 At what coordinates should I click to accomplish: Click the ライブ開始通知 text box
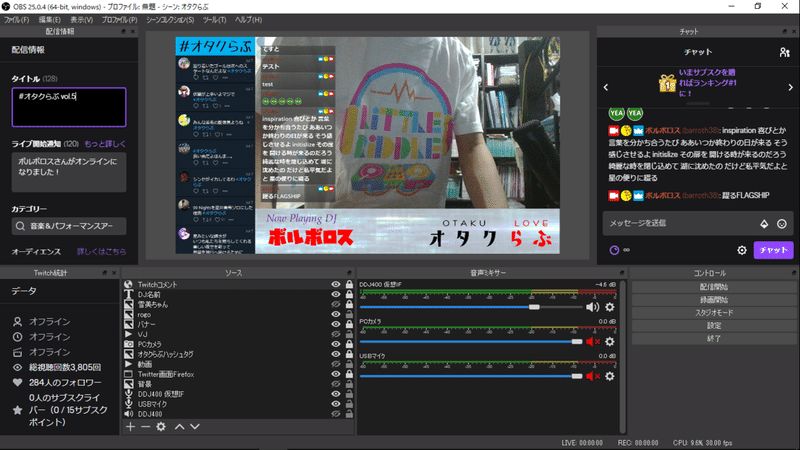click(x=69, y=172)
